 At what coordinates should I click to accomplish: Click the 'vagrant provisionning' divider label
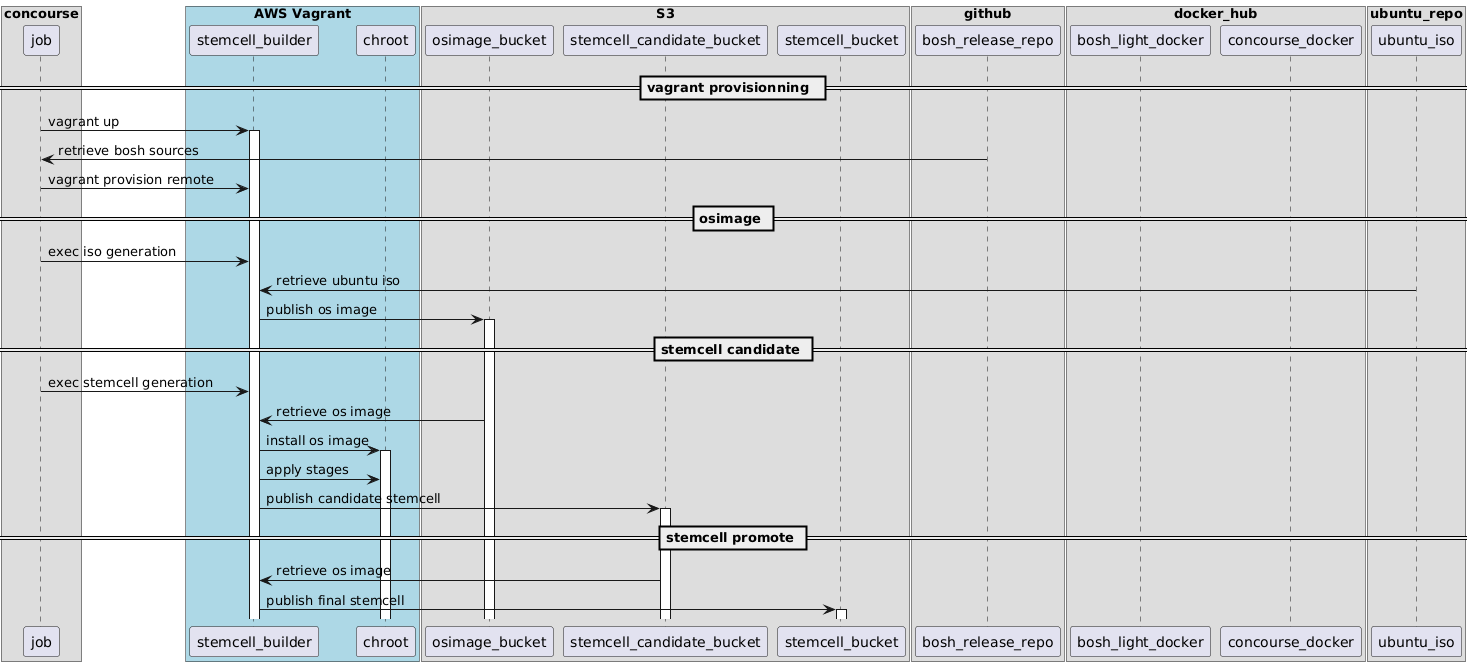coord(733,88)
